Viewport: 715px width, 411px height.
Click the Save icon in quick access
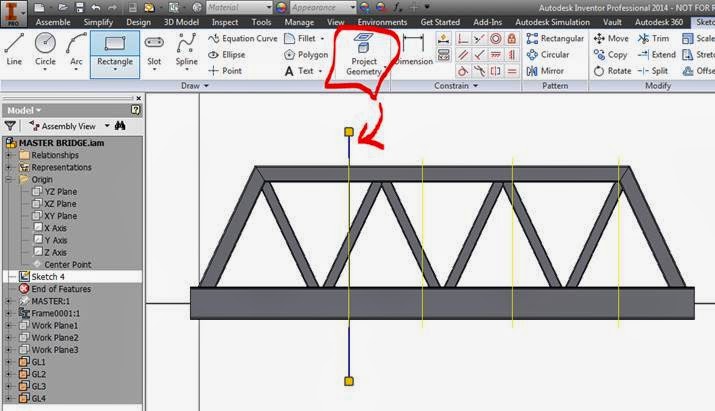coord(79,7)
